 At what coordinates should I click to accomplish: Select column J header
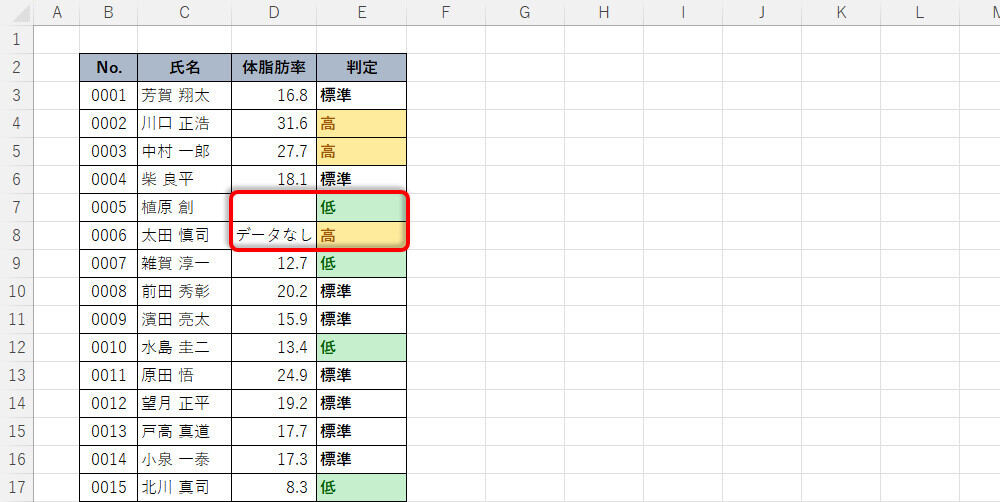762,13
